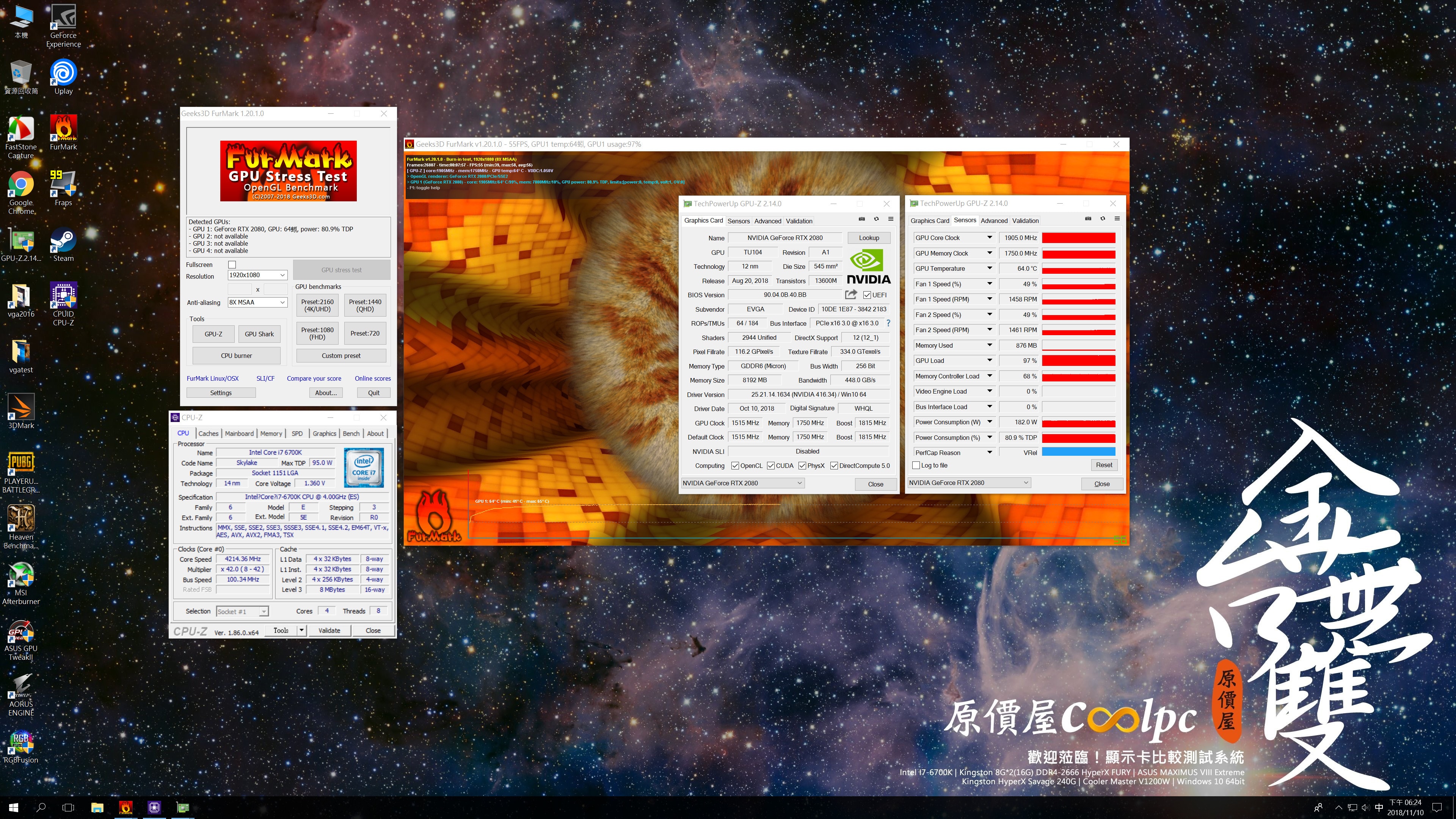
Task: Toggle the OpenCL computing checkbox
Action: tap(735, 466)
